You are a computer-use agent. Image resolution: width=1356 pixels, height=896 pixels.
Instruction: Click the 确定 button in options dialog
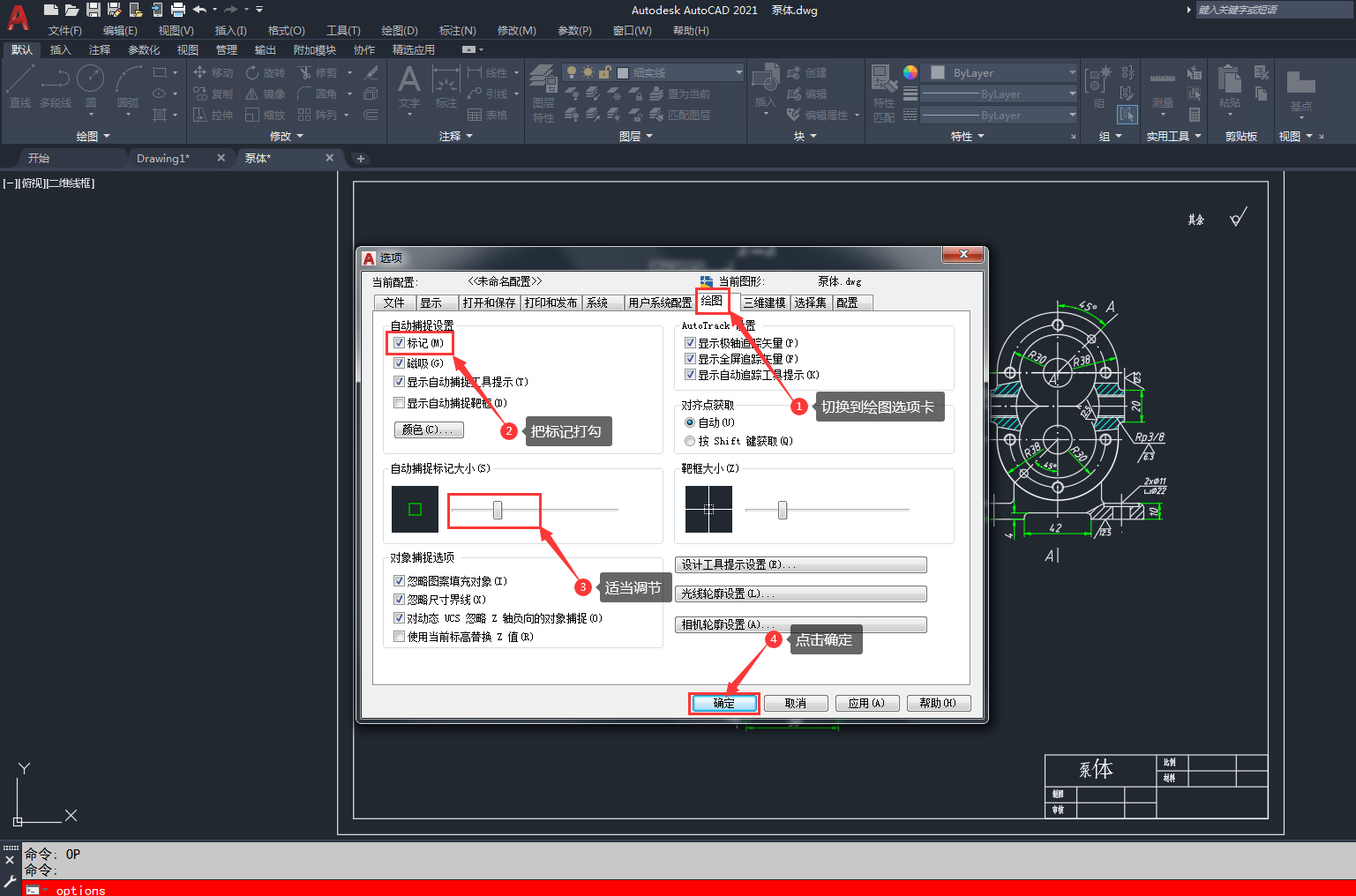click(x=724, y=703)
